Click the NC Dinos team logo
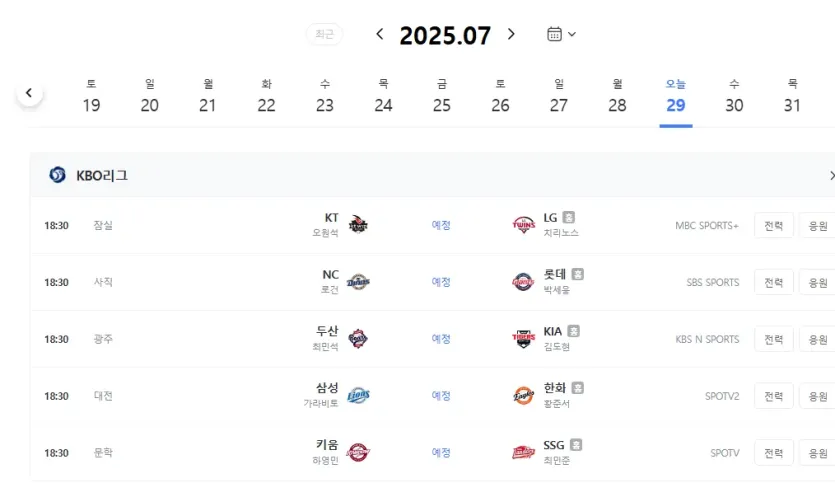 358,282
